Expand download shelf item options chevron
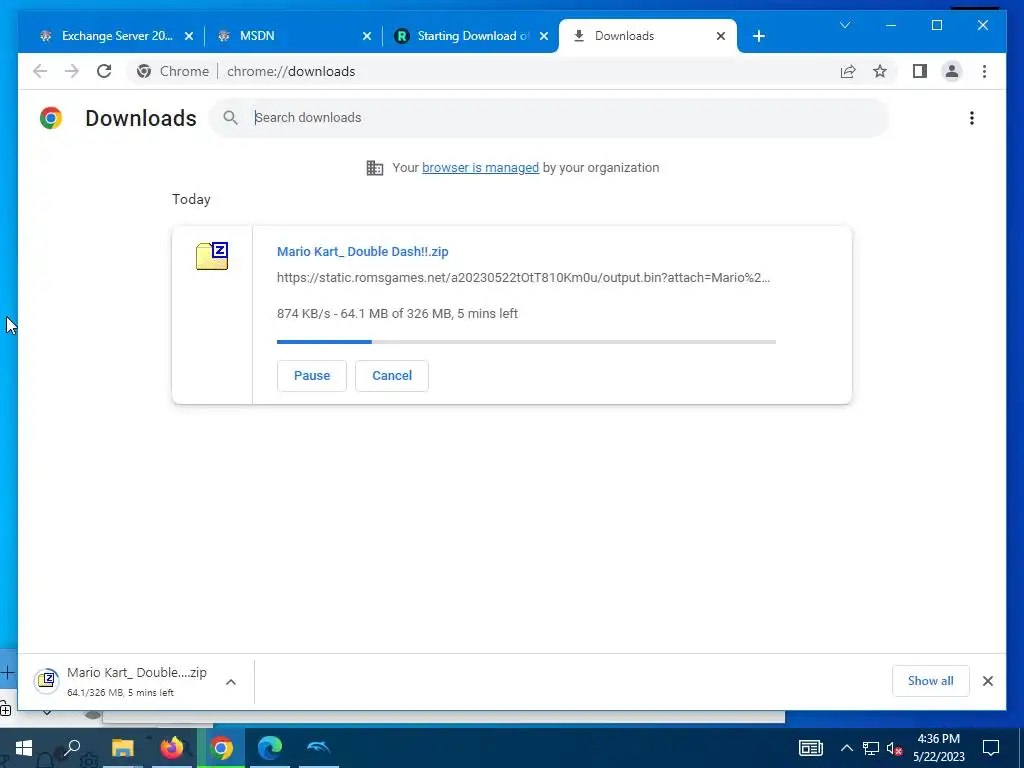This screenshot has height=768, width=1024. pyautogui.click(x=231, y=682)
